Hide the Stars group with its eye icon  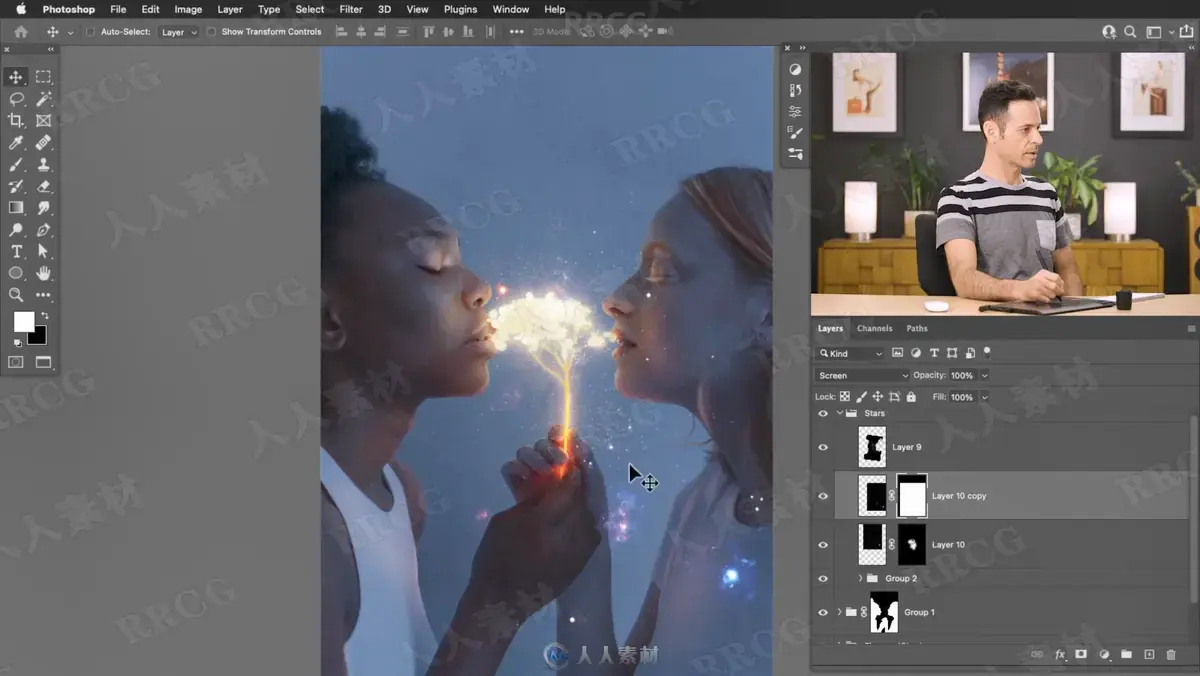tap(823, 413)
